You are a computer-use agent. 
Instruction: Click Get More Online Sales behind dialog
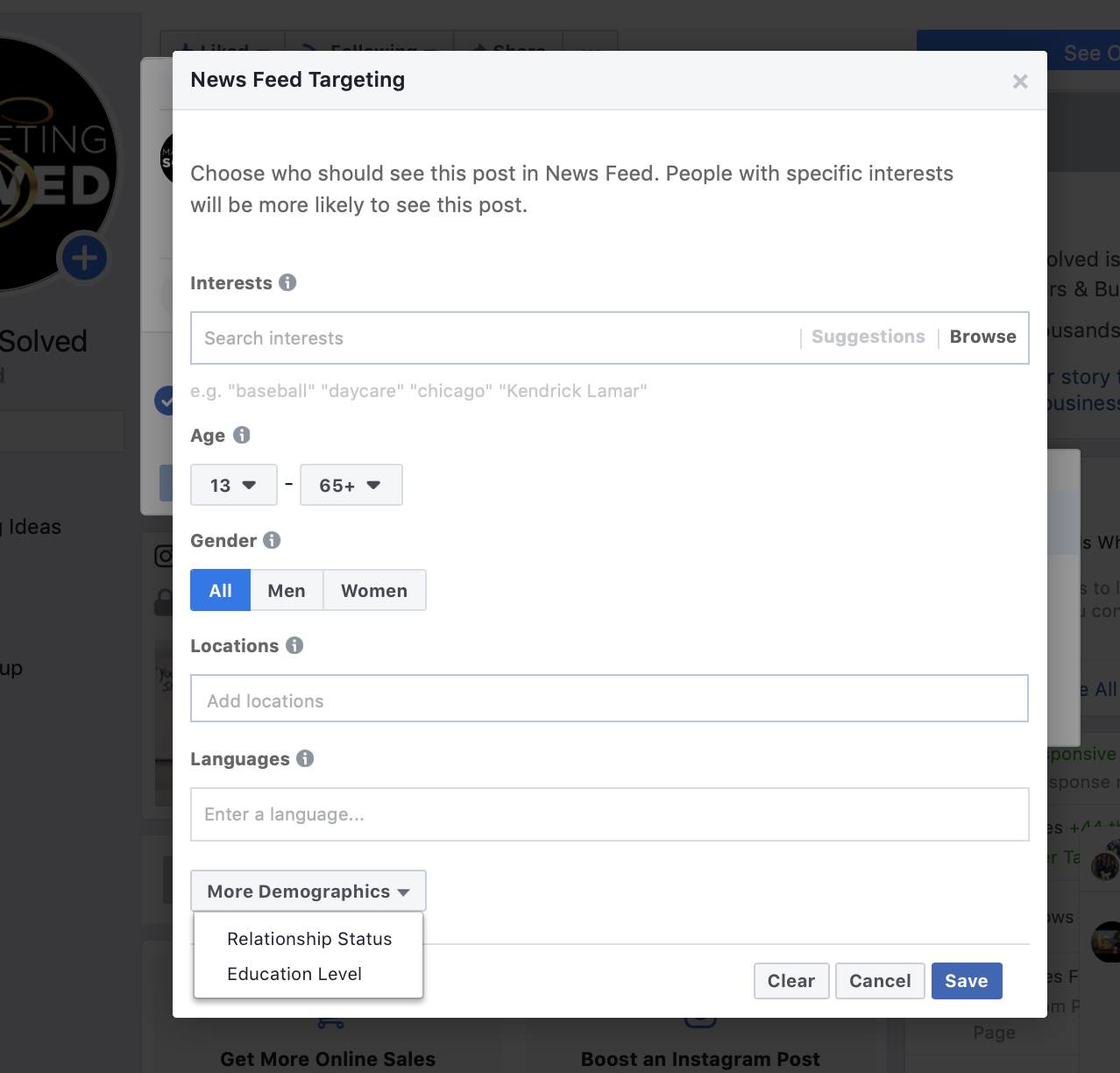click(x=328, y=1059)
